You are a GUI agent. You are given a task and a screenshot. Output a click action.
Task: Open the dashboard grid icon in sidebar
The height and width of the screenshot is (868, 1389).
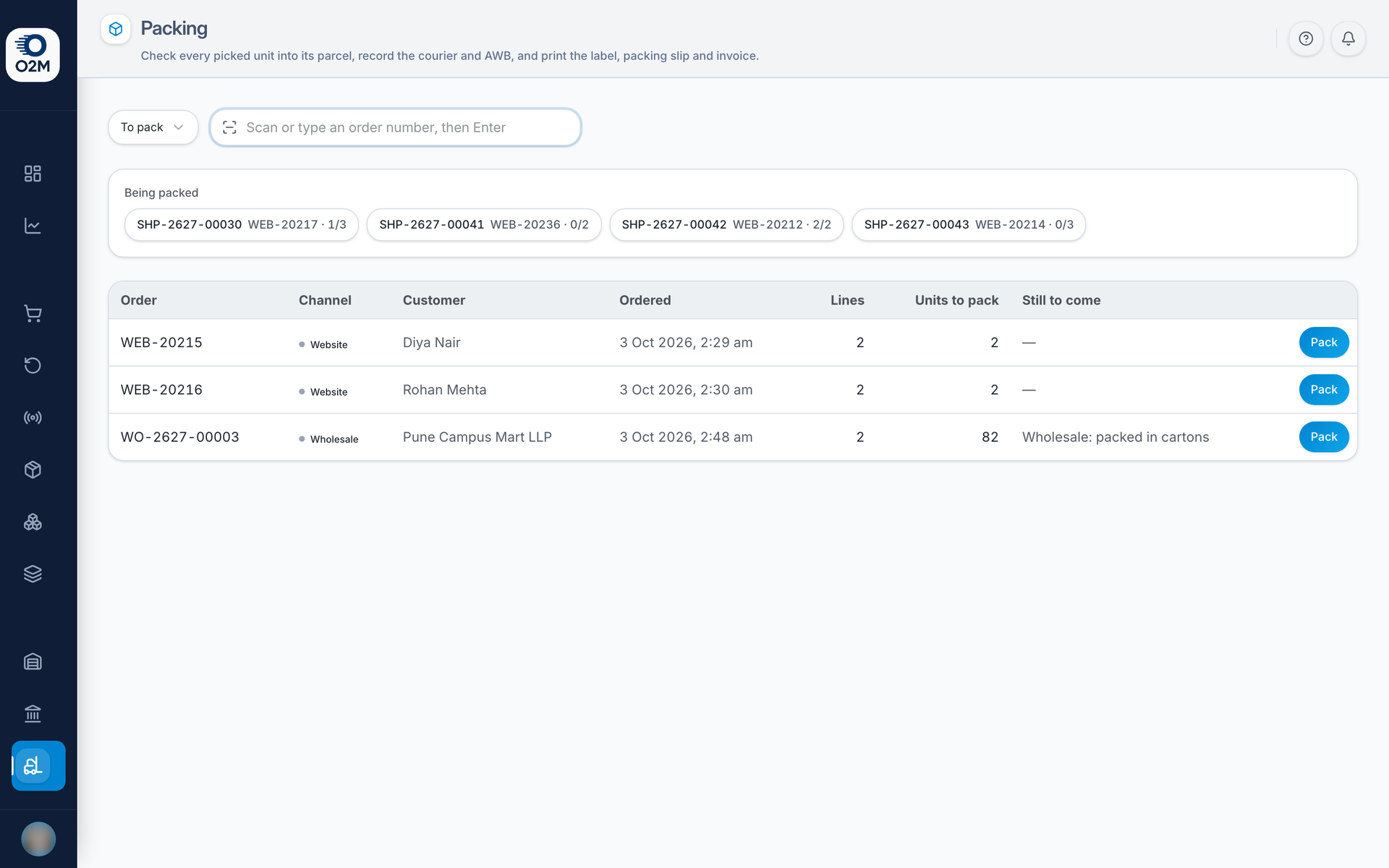33,174
